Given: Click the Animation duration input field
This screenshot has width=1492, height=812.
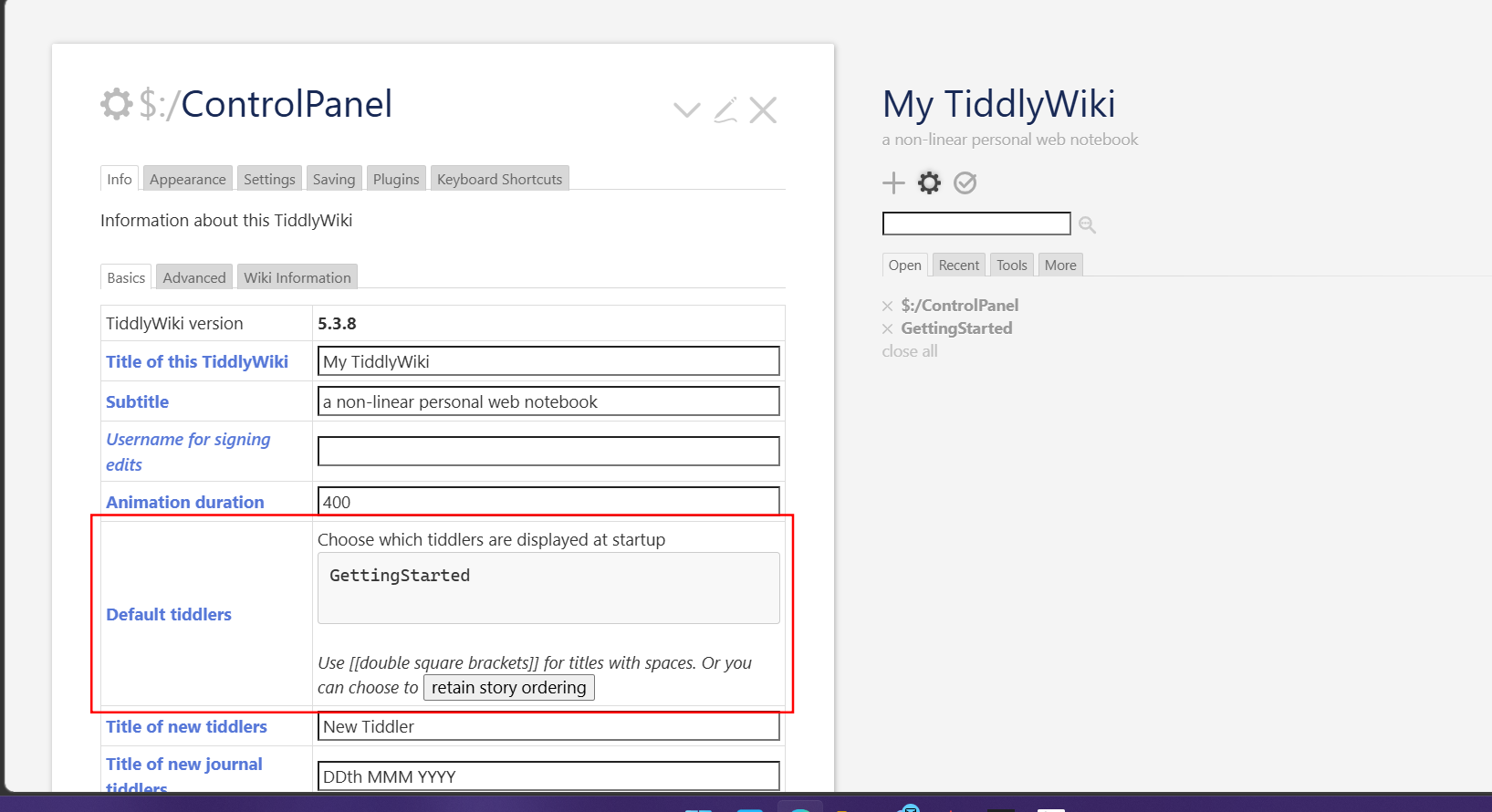Looking at the screenshot, I should [x=548, y=502].
